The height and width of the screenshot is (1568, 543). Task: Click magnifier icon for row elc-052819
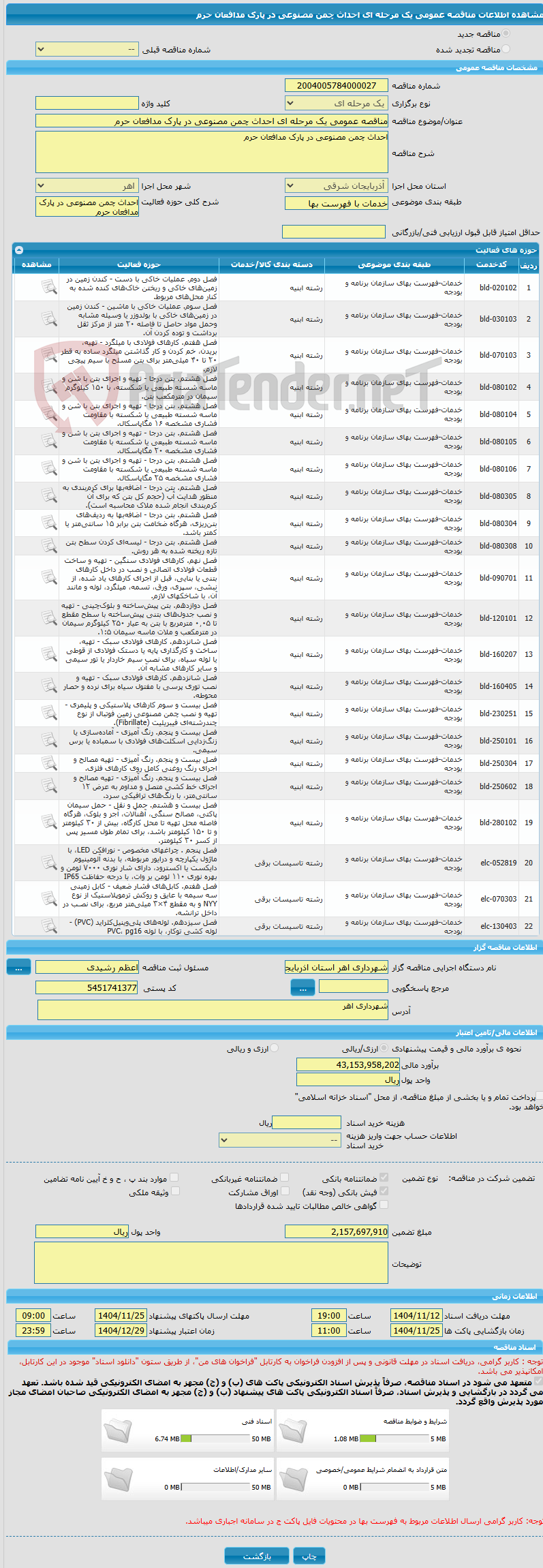coord(49,863)
